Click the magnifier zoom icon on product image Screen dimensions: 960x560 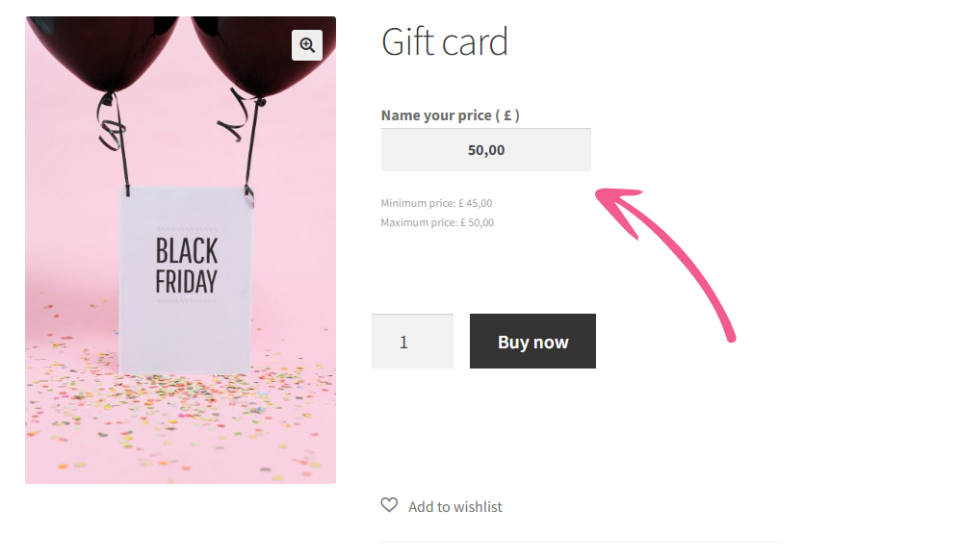pyautogui.click(x=307, y=45)
